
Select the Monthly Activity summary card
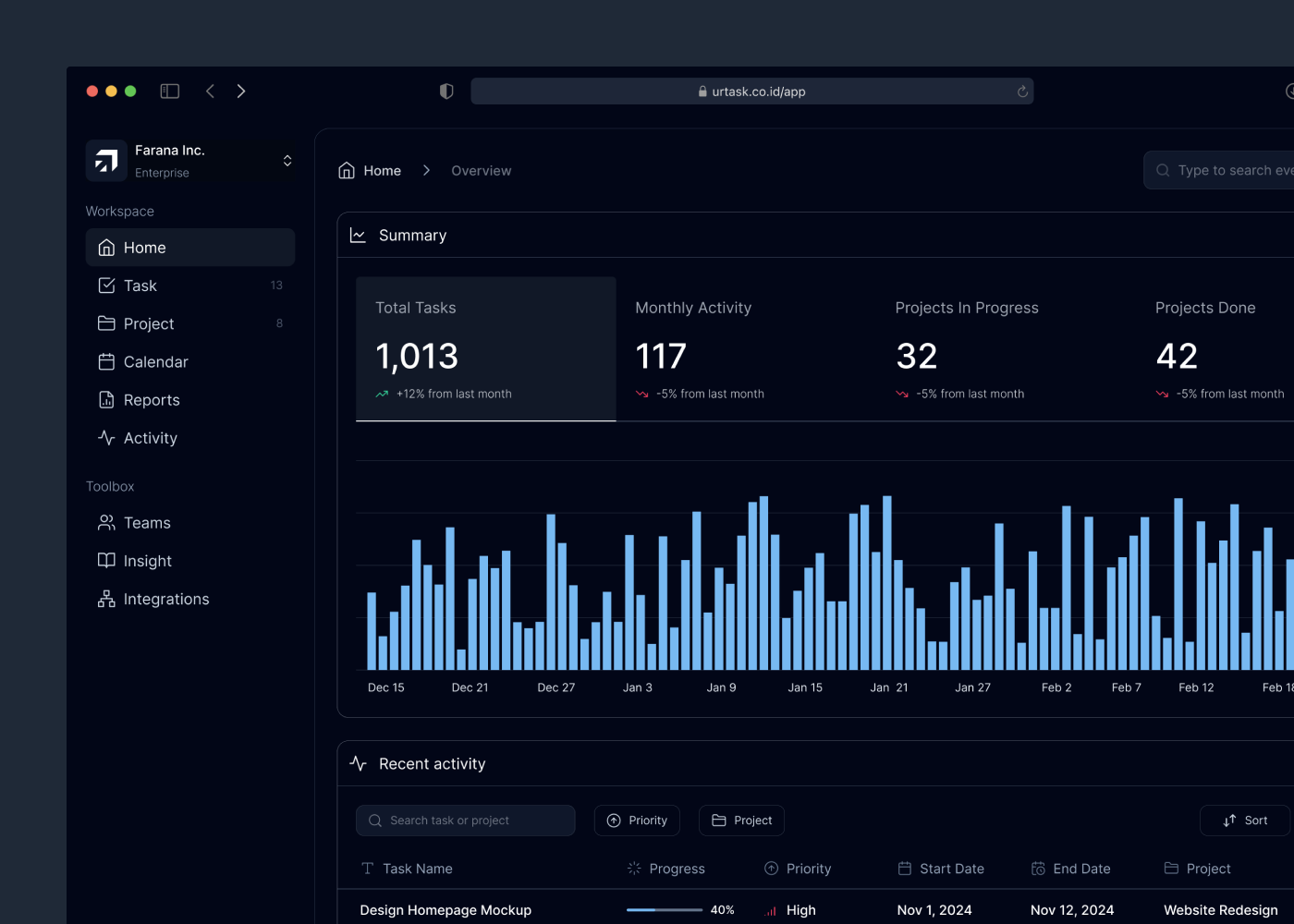click(745, 348)
